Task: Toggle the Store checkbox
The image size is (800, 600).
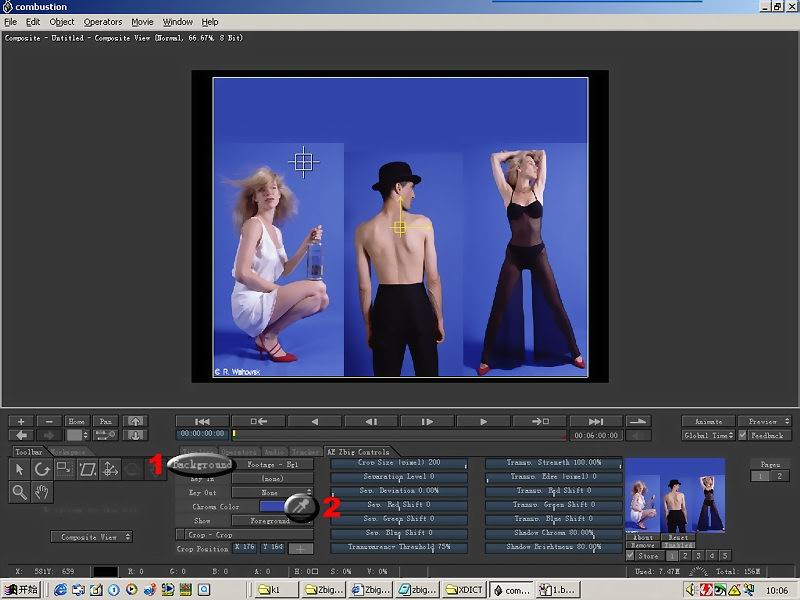Action: (x=630, y=556)
